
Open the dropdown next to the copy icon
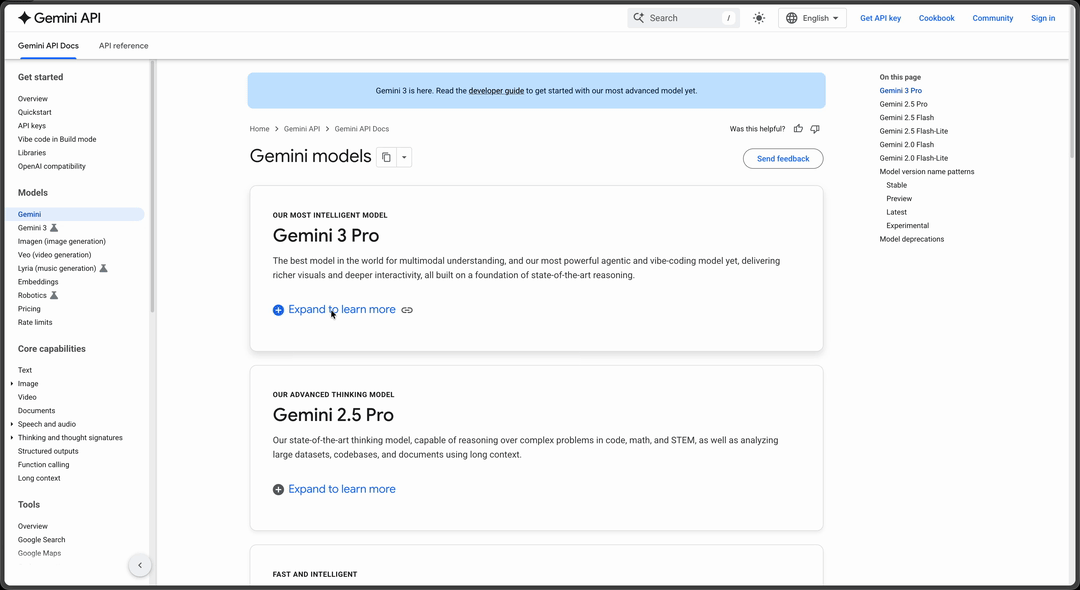pyautogui.click(x=404, y=157)
